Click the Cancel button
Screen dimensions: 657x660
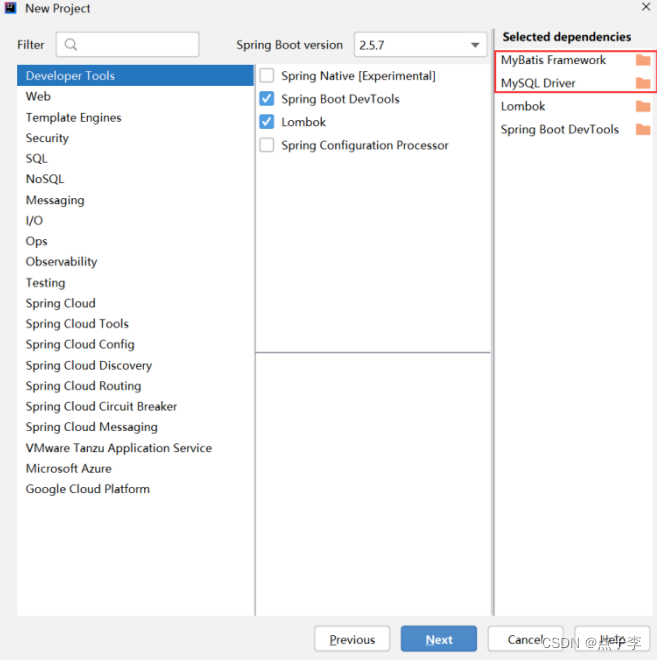coord(525,639)
